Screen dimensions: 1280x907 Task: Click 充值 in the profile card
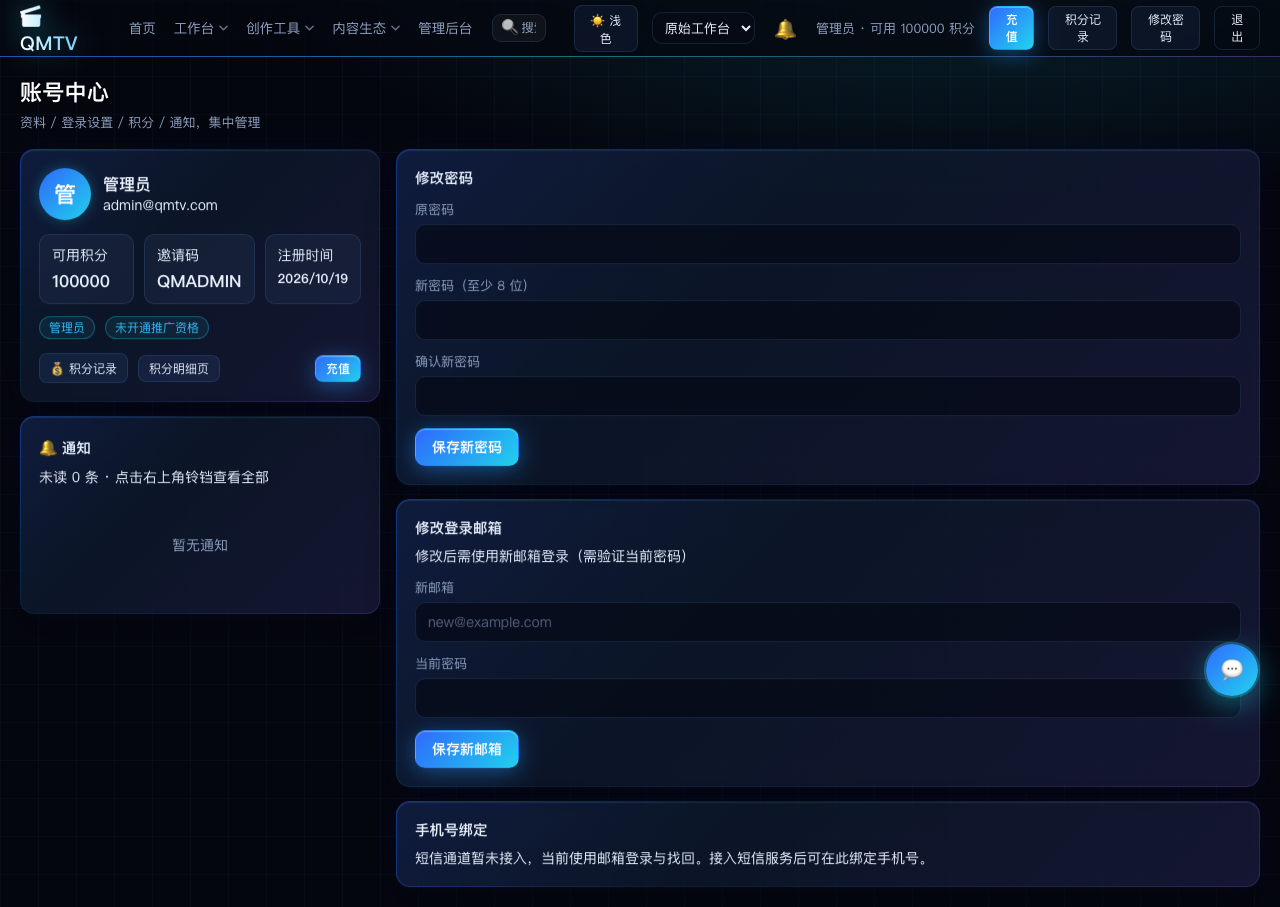pyautogui.click(x=338, y=369)
